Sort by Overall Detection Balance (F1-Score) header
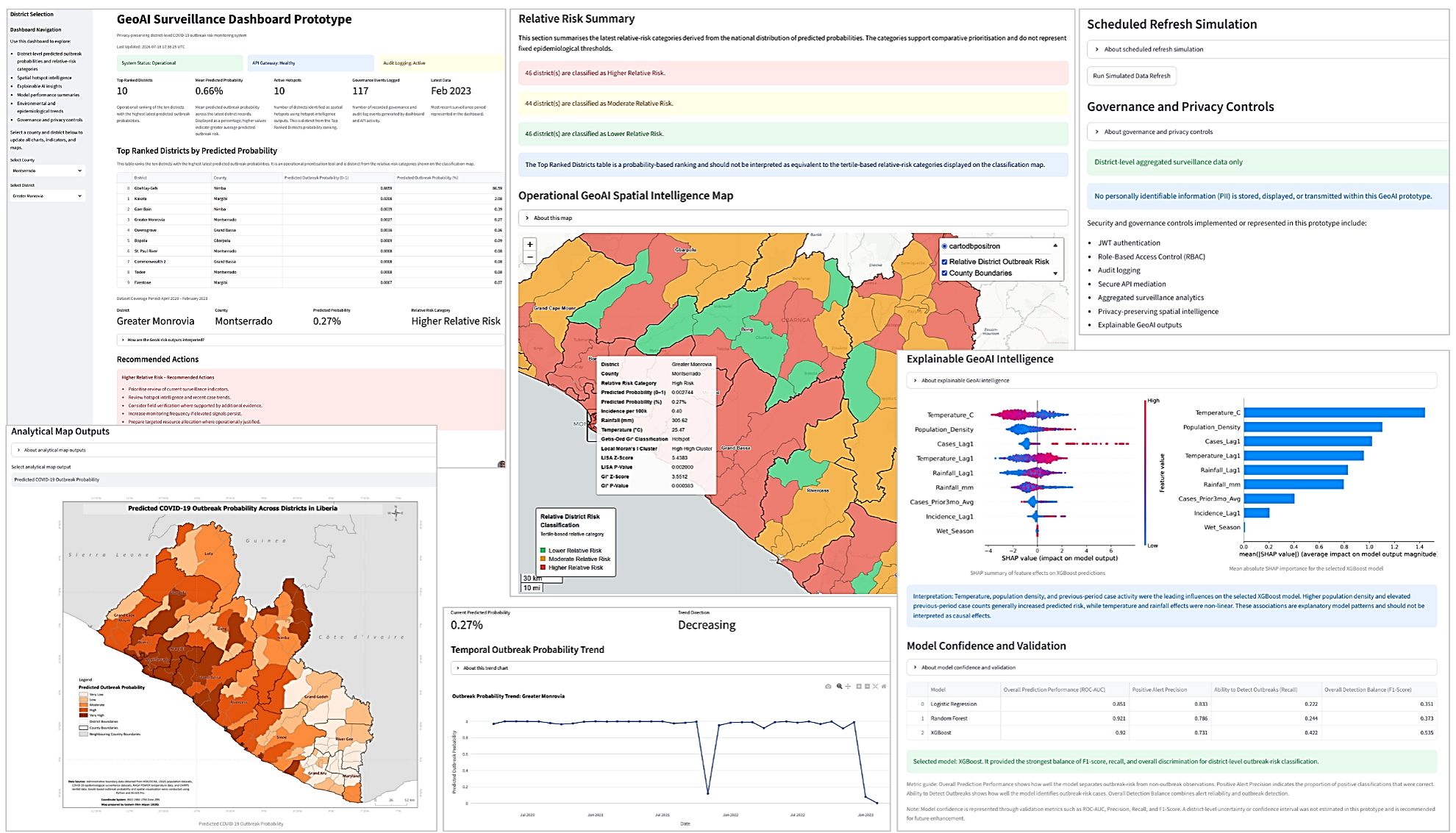 (x=1379, y=690)
